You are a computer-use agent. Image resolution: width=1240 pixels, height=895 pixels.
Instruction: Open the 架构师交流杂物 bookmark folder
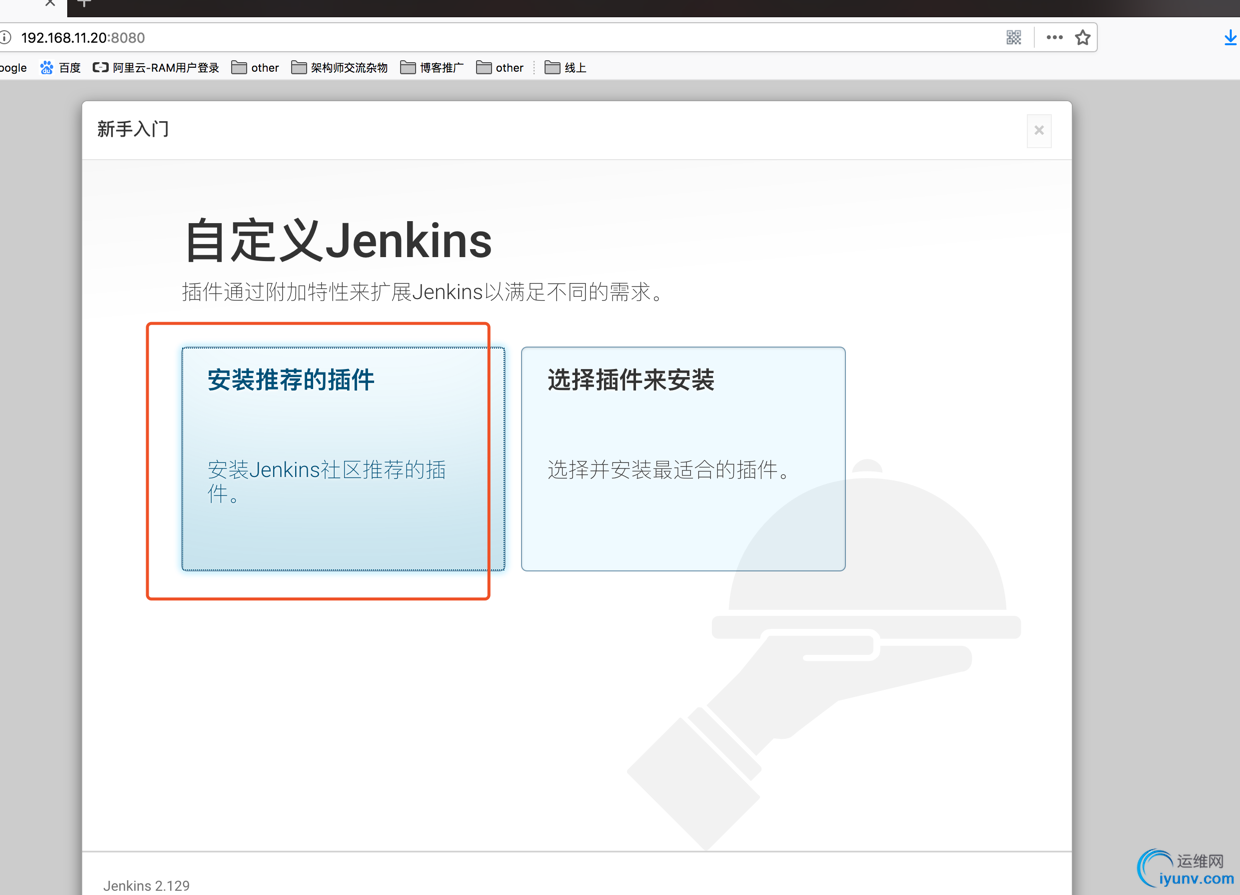(x=339, y=68)
